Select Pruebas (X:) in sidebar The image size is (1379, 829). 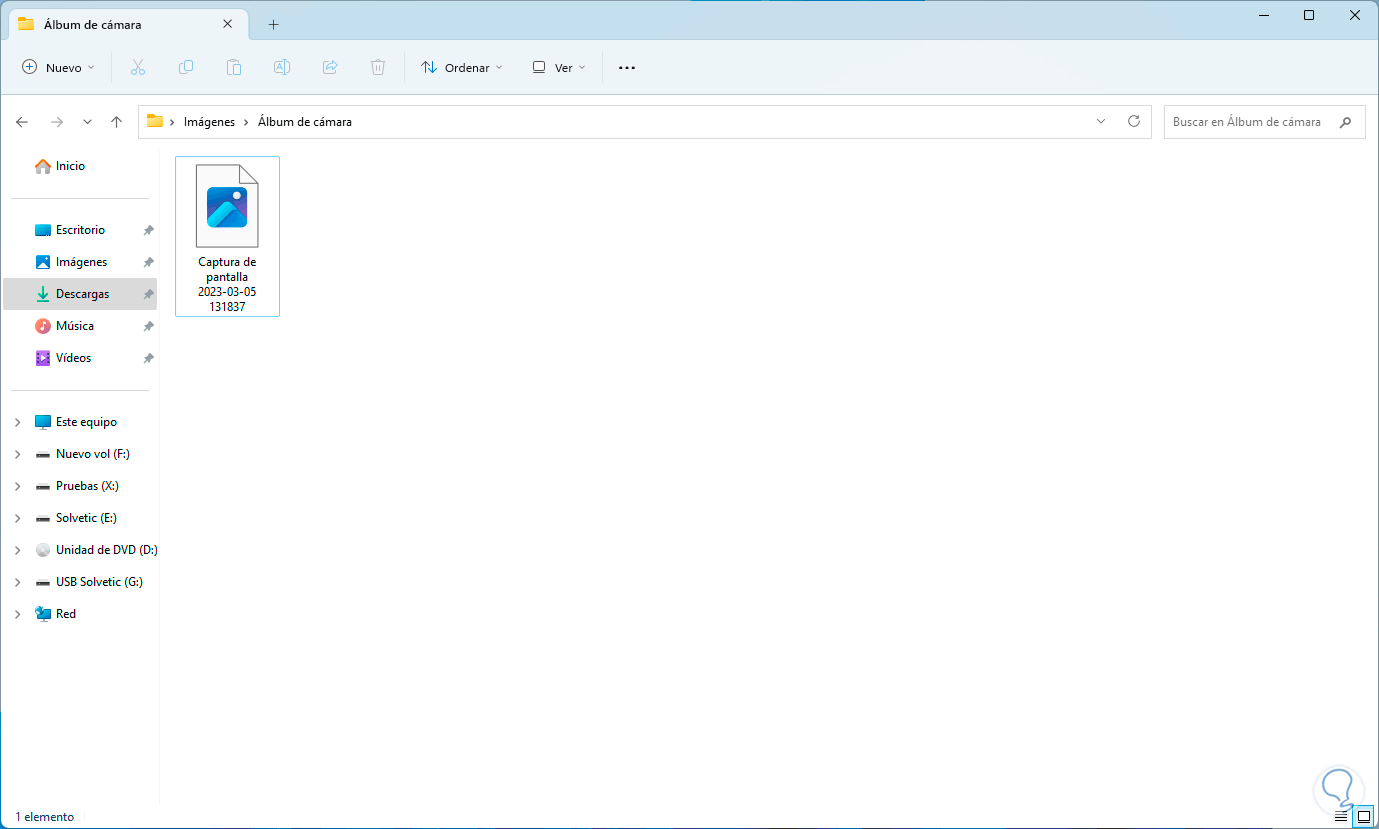[87, 486]
